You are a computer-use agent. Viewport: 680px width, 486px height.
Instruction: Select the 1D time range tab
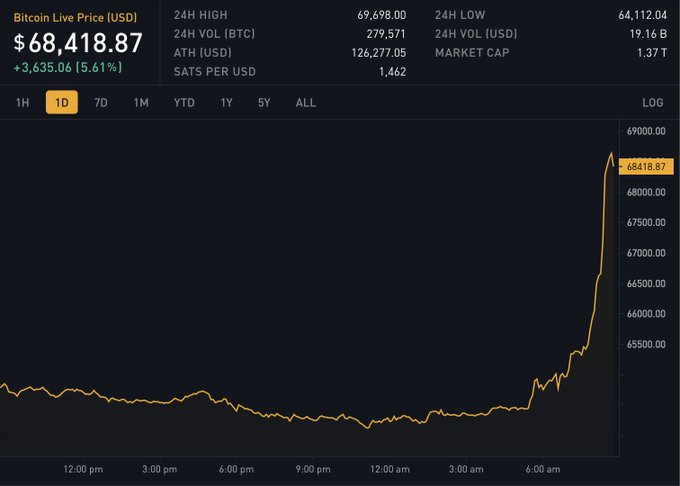click(62, 102)
